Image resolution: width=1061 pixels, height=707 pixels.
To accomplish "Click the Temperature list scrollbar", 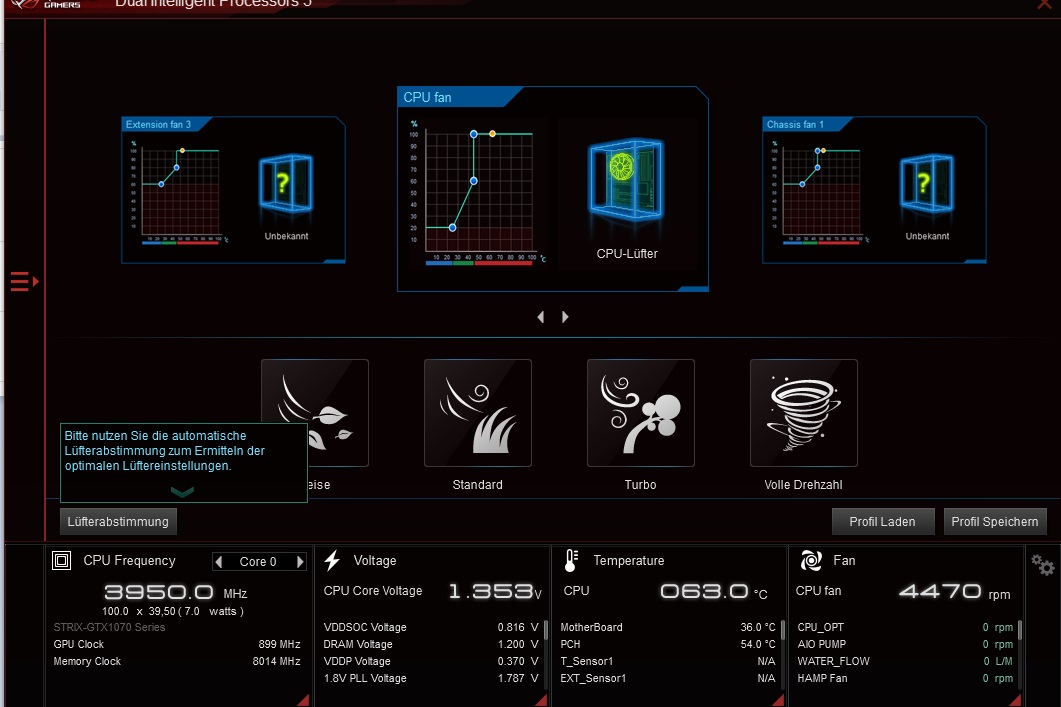I will pos(782,632).
